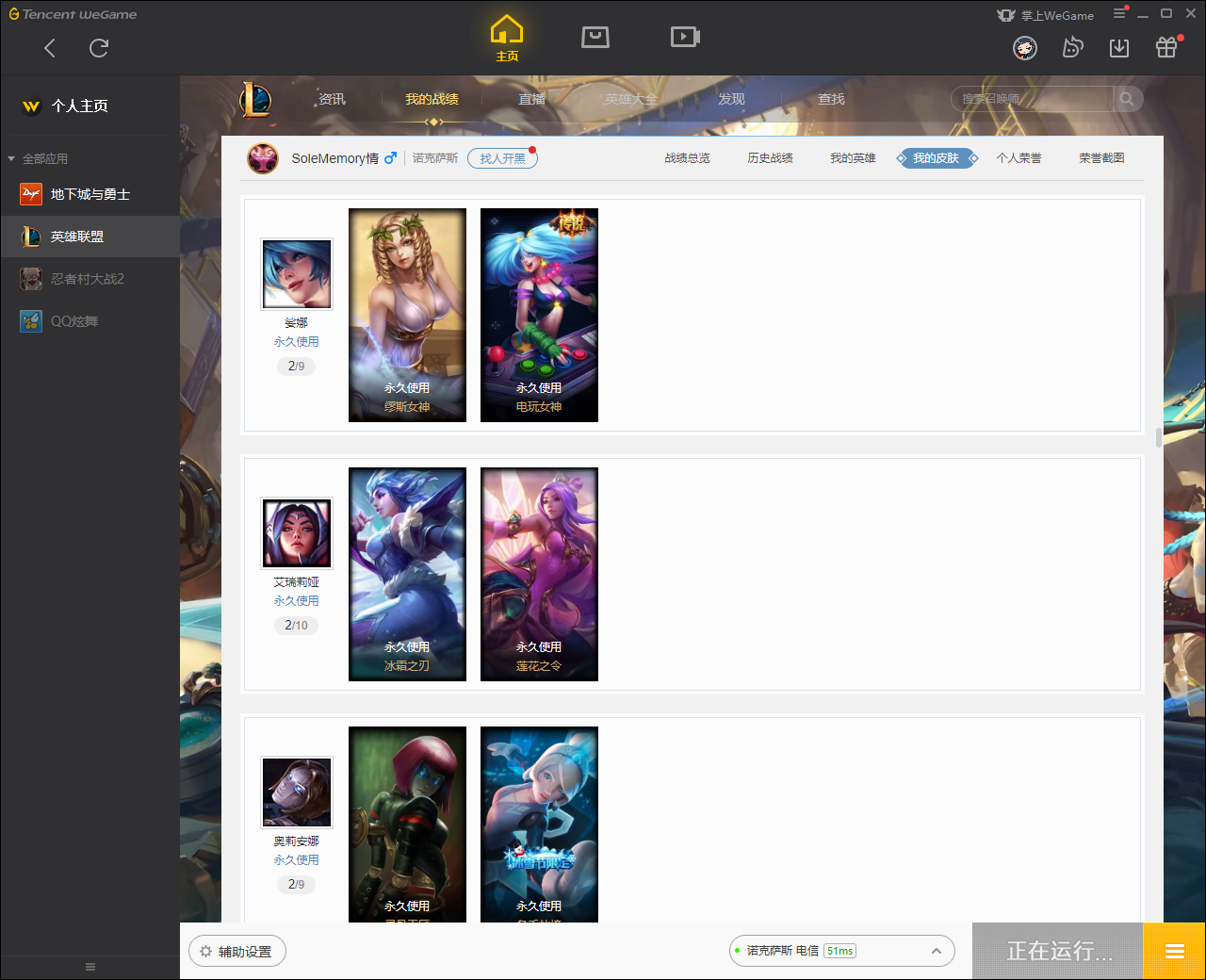Switch to the 英雄大全 tab
1206x980 pixels.
631,99
